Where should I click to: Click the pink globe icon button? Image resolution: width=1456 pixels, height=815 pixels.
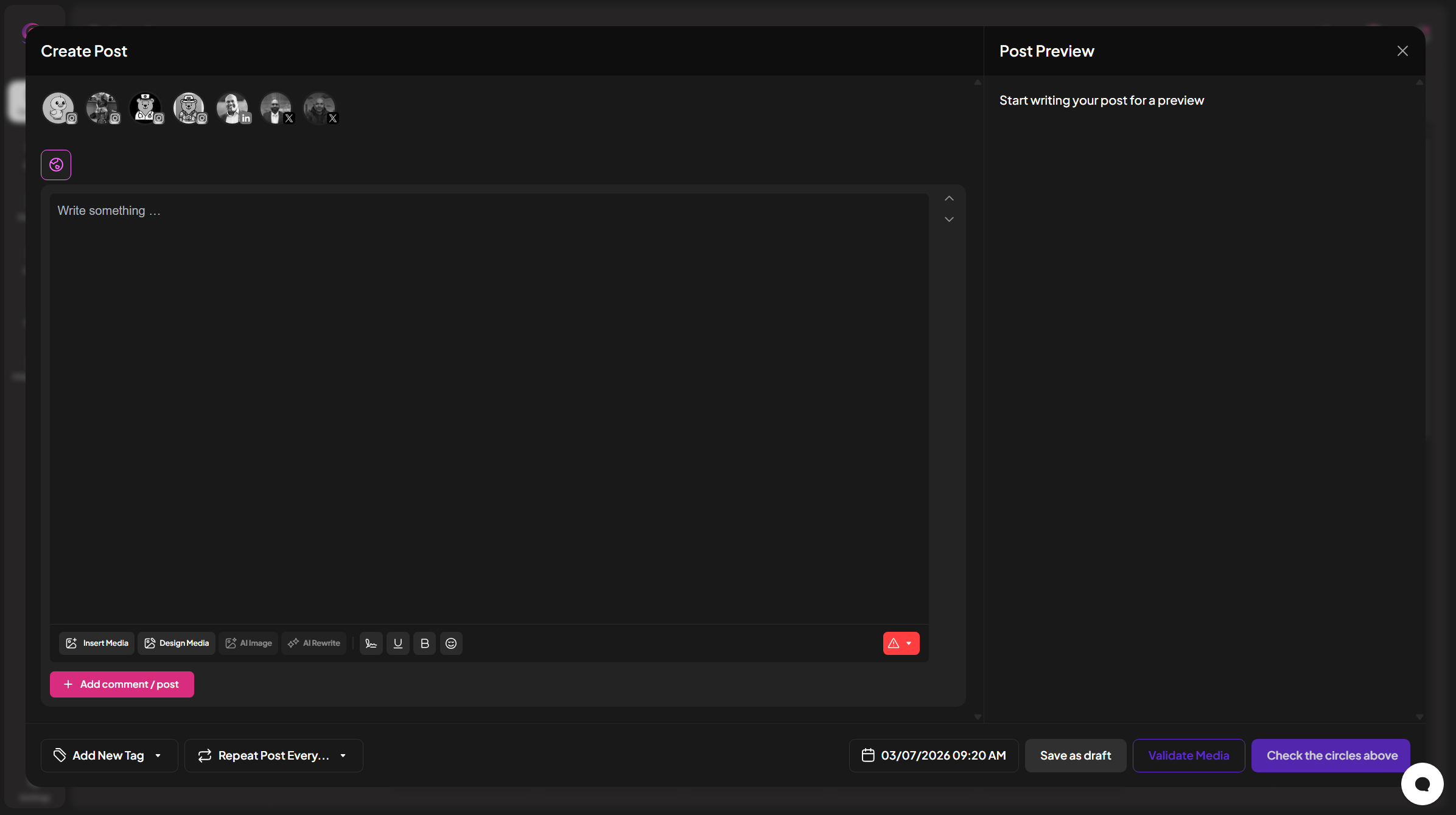56,165
